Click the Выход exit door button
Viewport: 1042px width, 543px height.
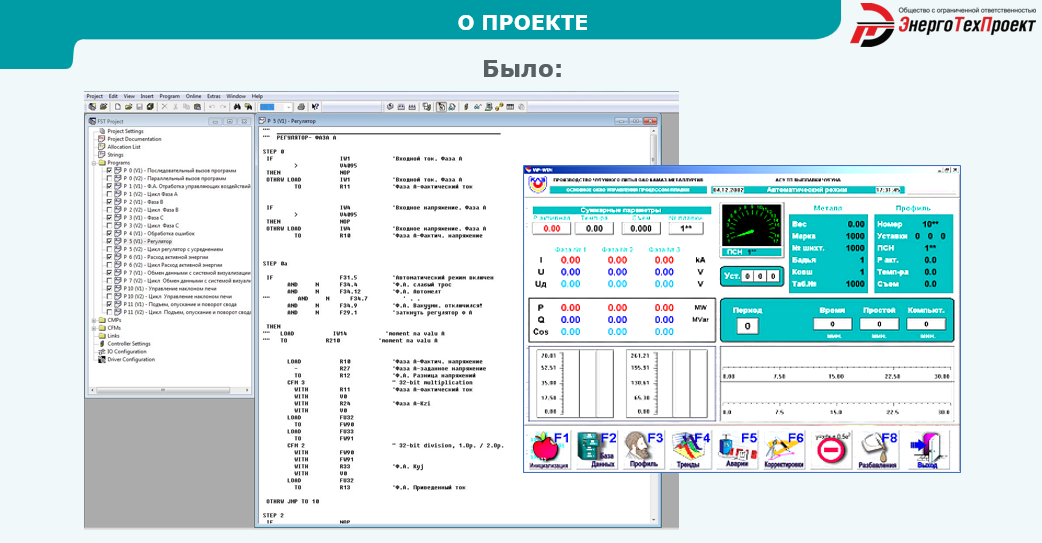click(927, 451)
